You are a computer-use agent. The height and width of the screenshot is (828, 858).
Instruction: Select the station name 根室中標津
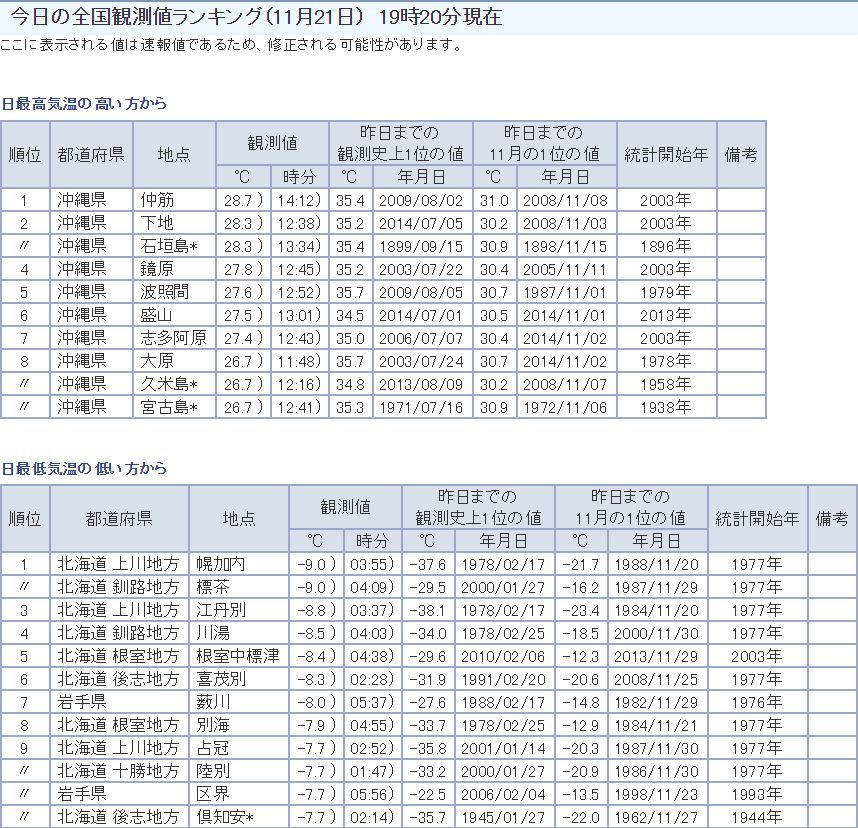237,656
